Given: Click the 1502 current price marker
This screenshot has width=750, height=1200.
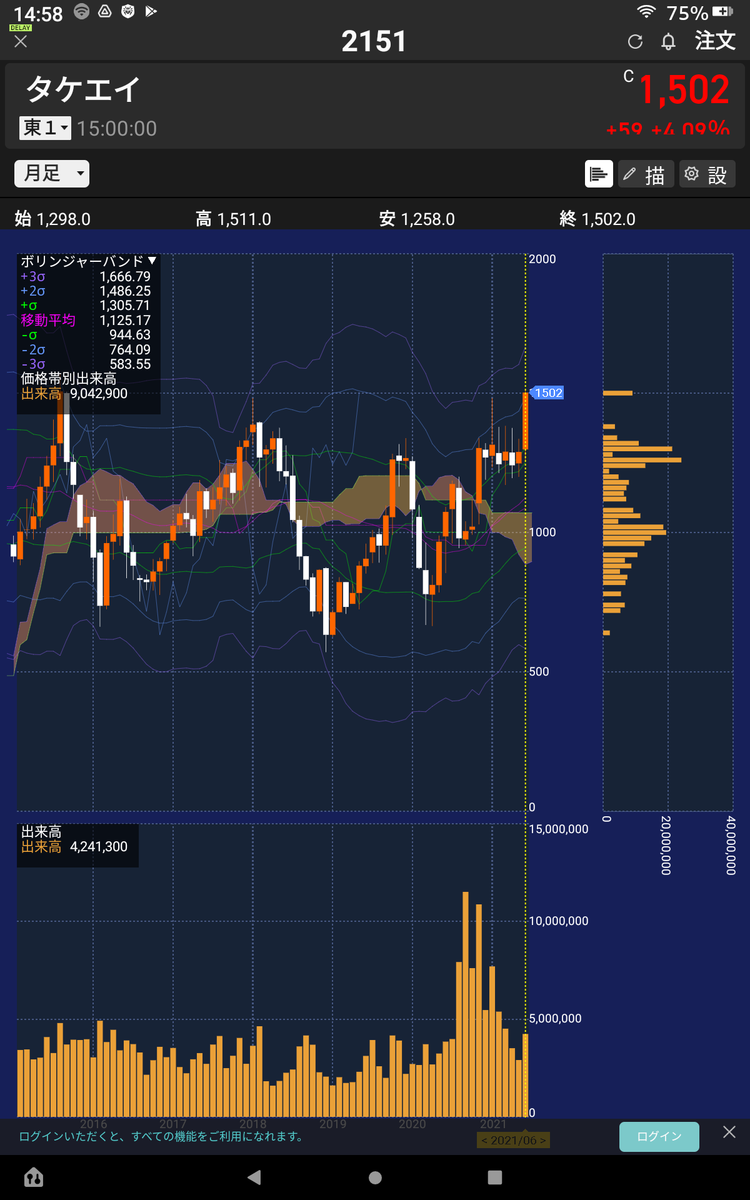Looking at the screenshot, I should (x=546, y=393).
